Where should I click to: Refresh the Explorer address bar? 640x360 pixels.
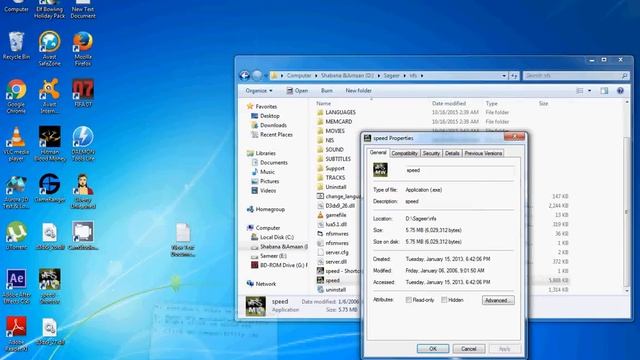tap(514, 76)
